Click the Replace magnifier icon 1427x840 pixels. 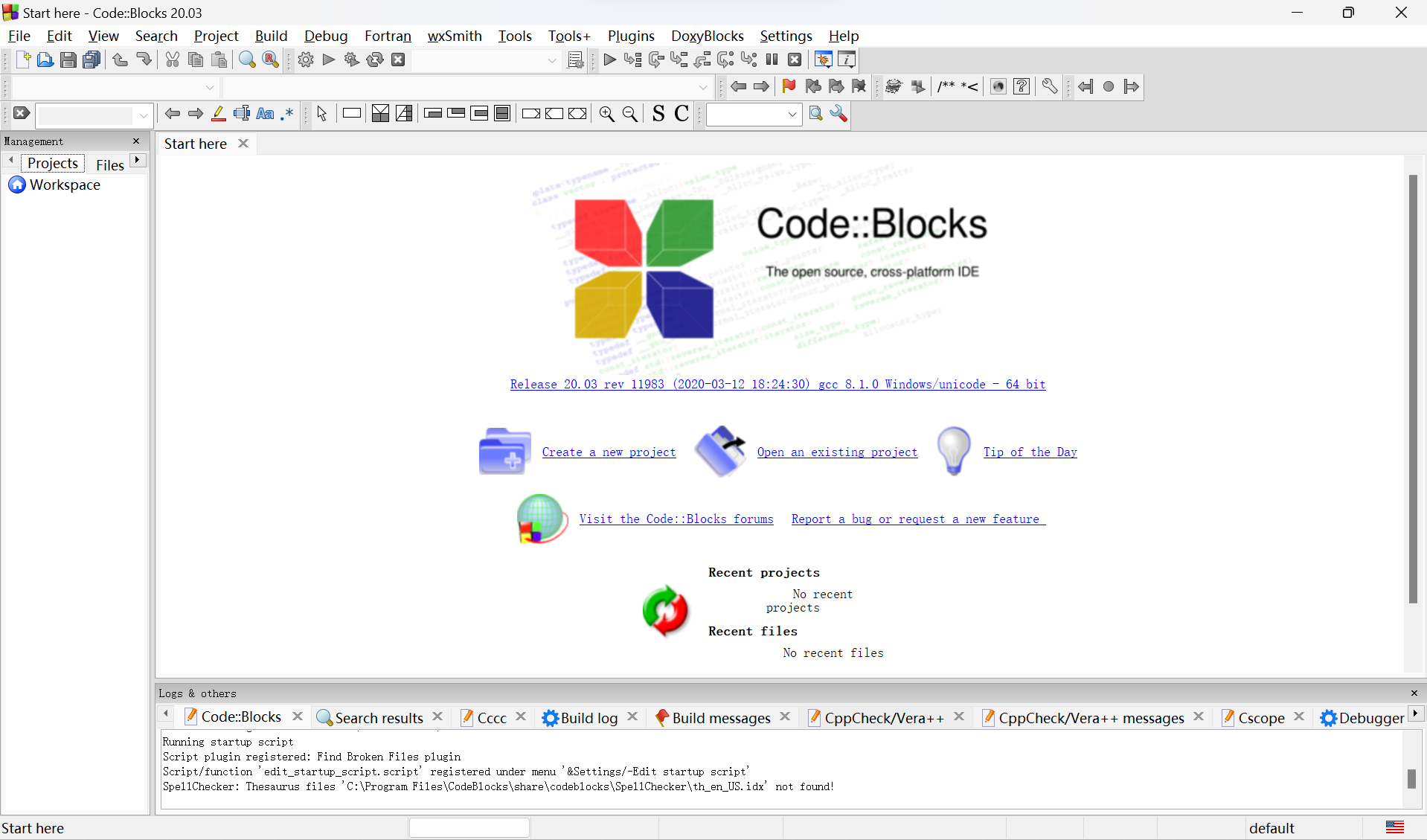pos(271,60)
